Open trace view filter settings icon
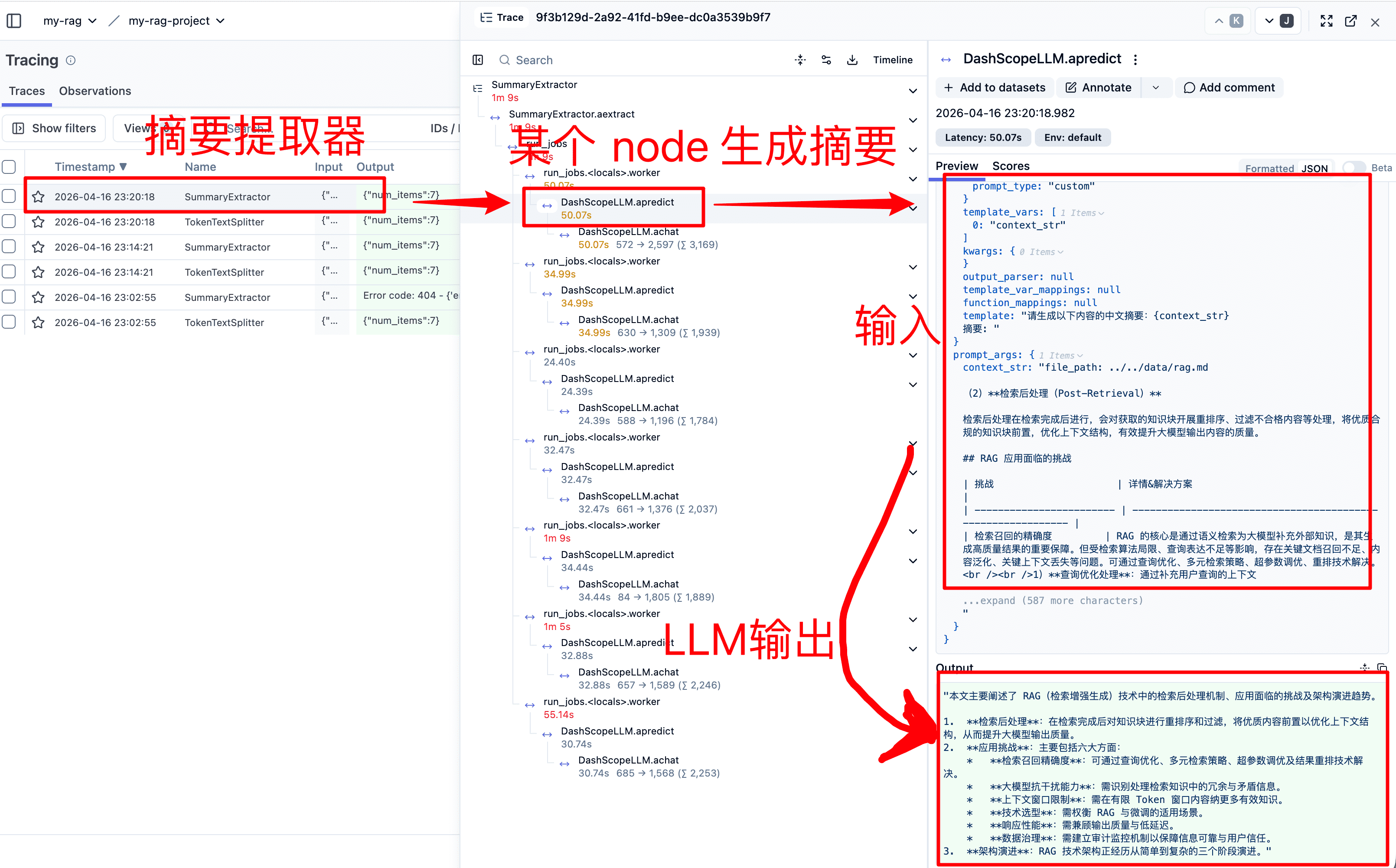Screen dimensions: 1396x868 826,60
